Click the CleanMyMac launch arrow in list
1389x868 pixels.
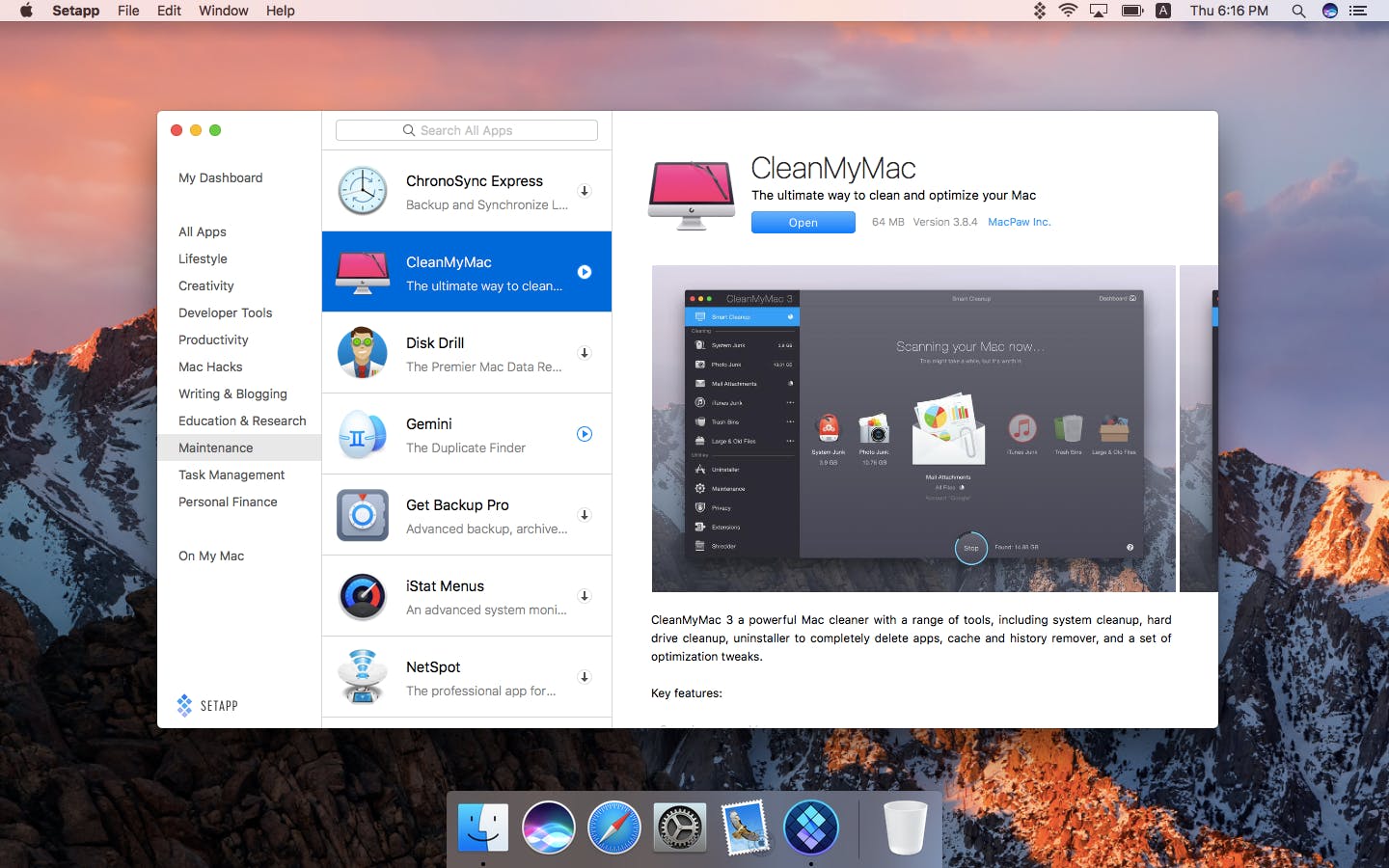point(585,272)
